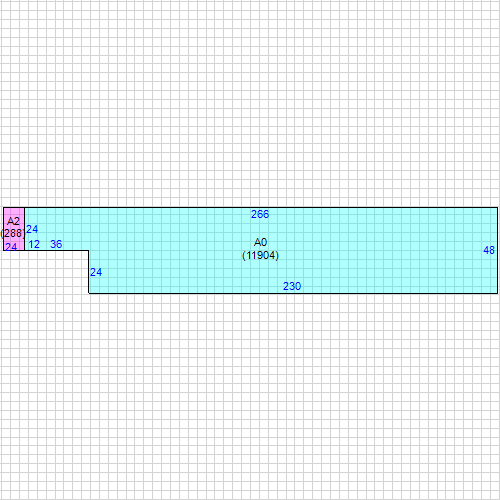This screenshot has height=500, width=500.
Task: Click the (11904) area value
Action: 260,255
